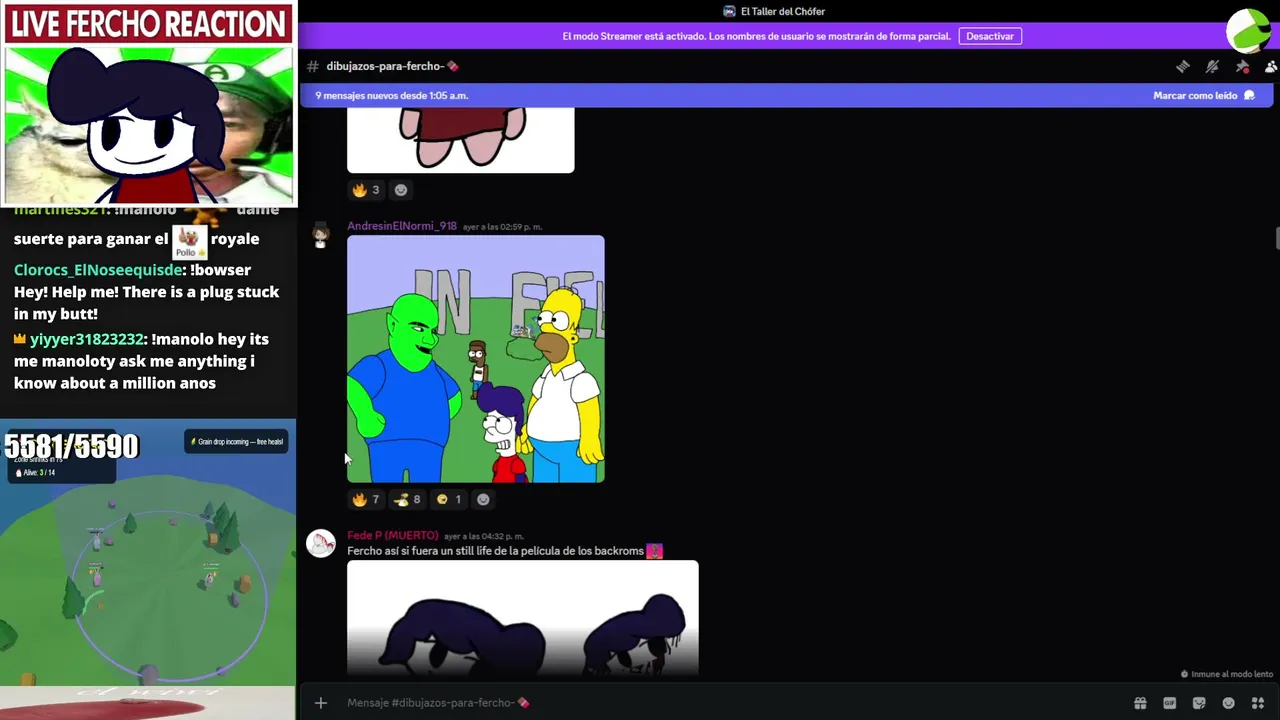Toggle the yellow face reaction with count 1
This screenshot has height=720, width=1280.
449,499
